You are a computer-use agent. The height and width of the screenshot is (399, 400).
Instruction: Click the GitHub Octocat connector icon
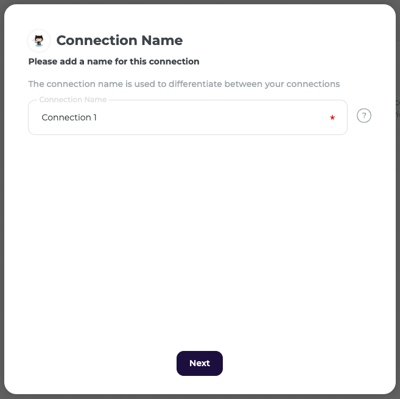click(39, 40)
